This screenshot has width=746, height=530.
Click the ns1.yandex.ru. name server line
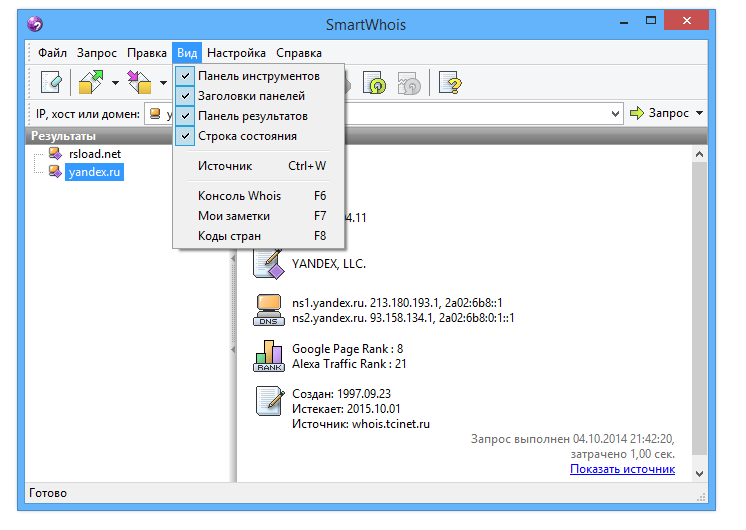(x=397, y=303)
